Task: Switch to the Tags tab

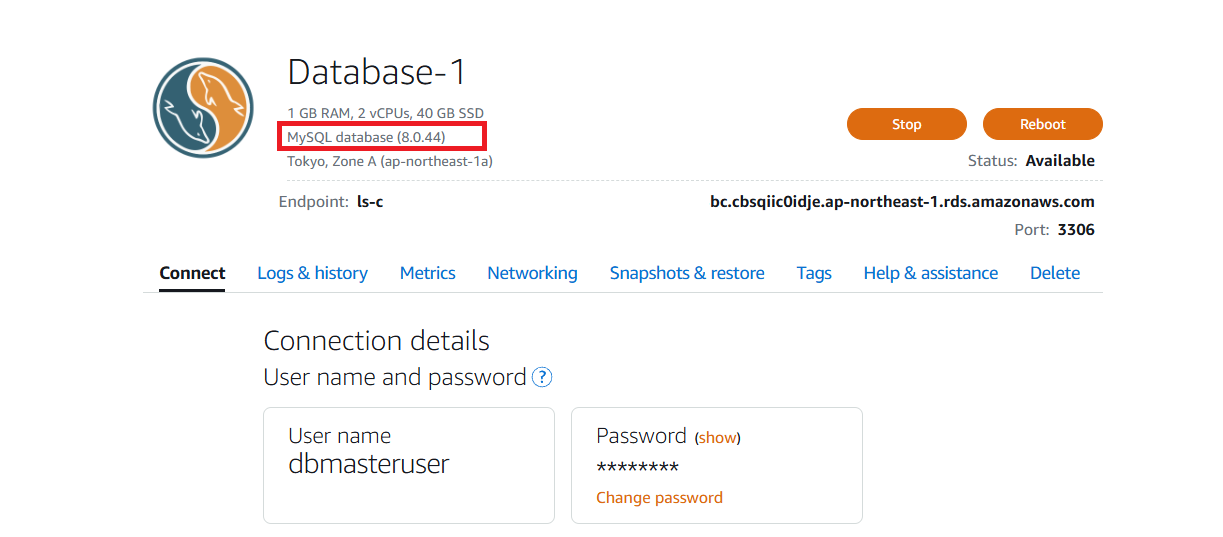Action: (x=814, y=273)
